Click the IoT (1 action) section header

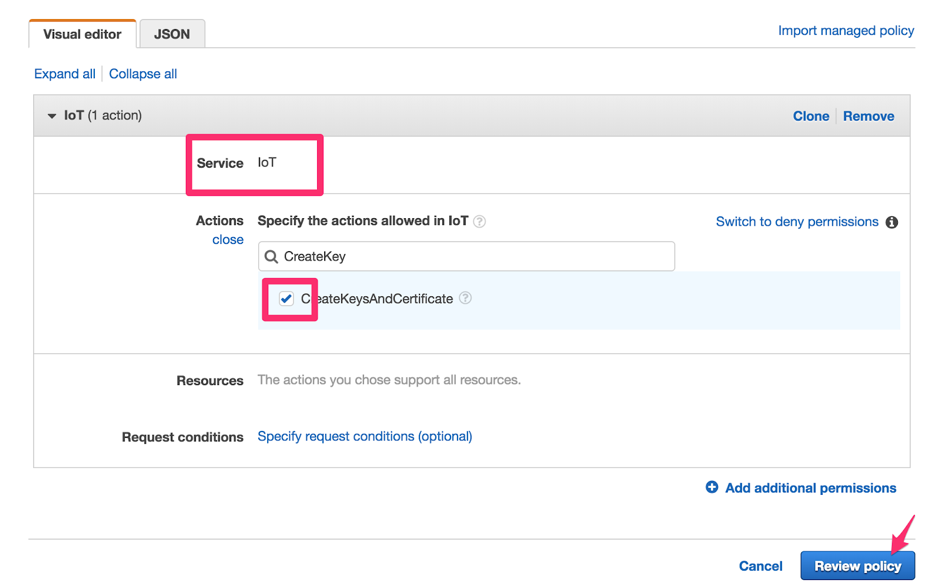103,116
